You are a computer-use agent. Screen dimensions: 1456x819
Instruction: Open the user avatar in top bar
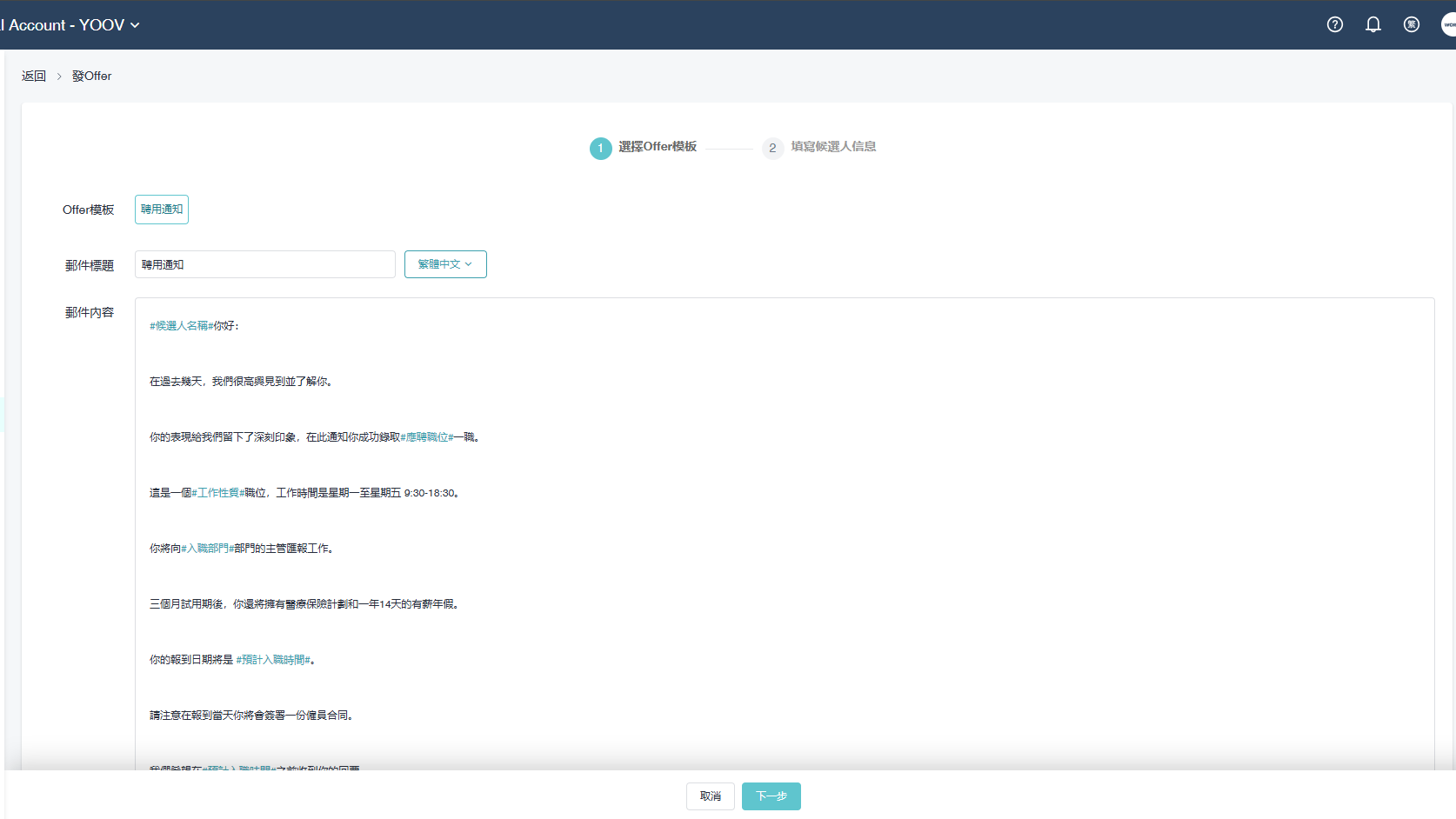[x=1448, y=24]
